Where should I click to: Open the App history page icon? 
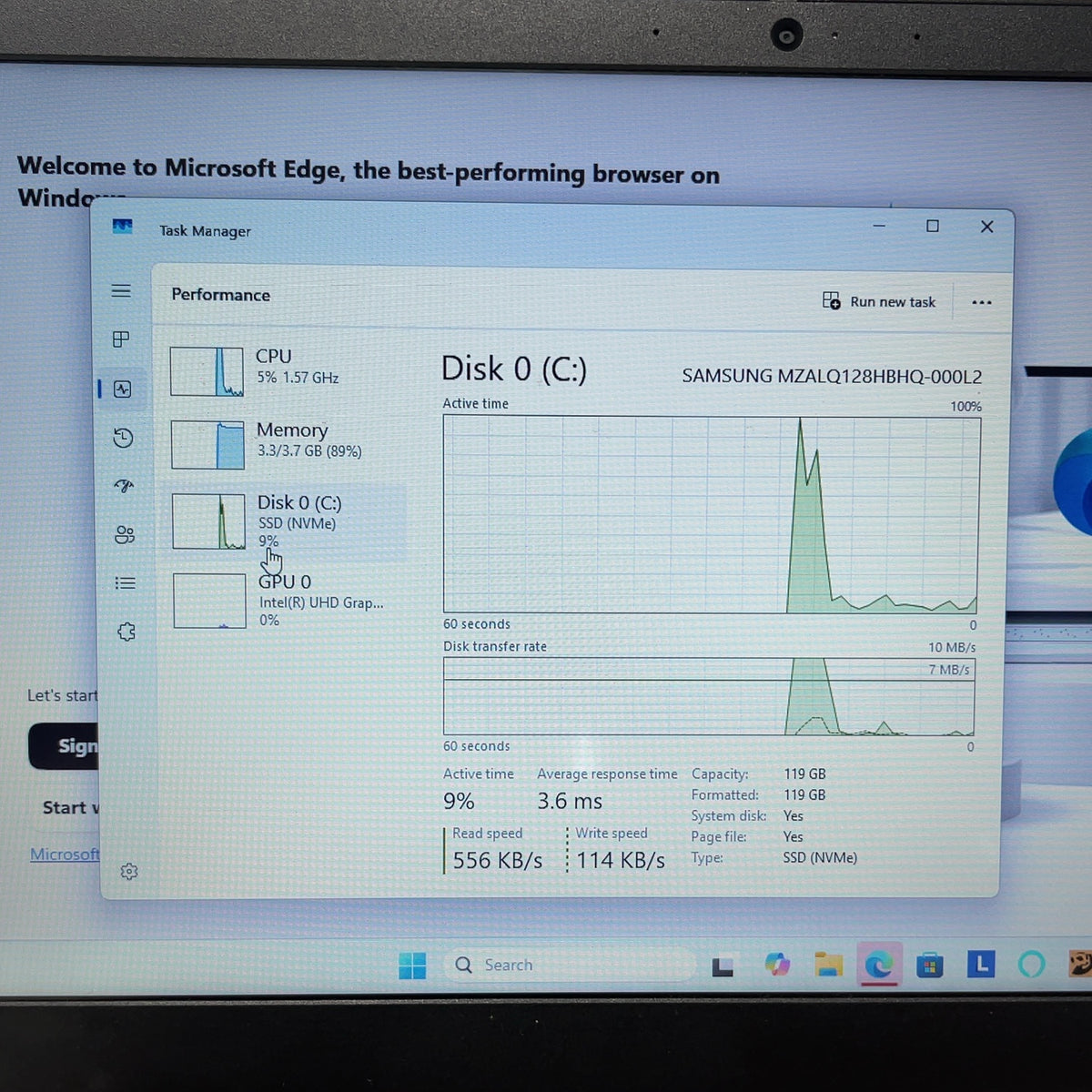pyautogui.click(x=123, y=439)
